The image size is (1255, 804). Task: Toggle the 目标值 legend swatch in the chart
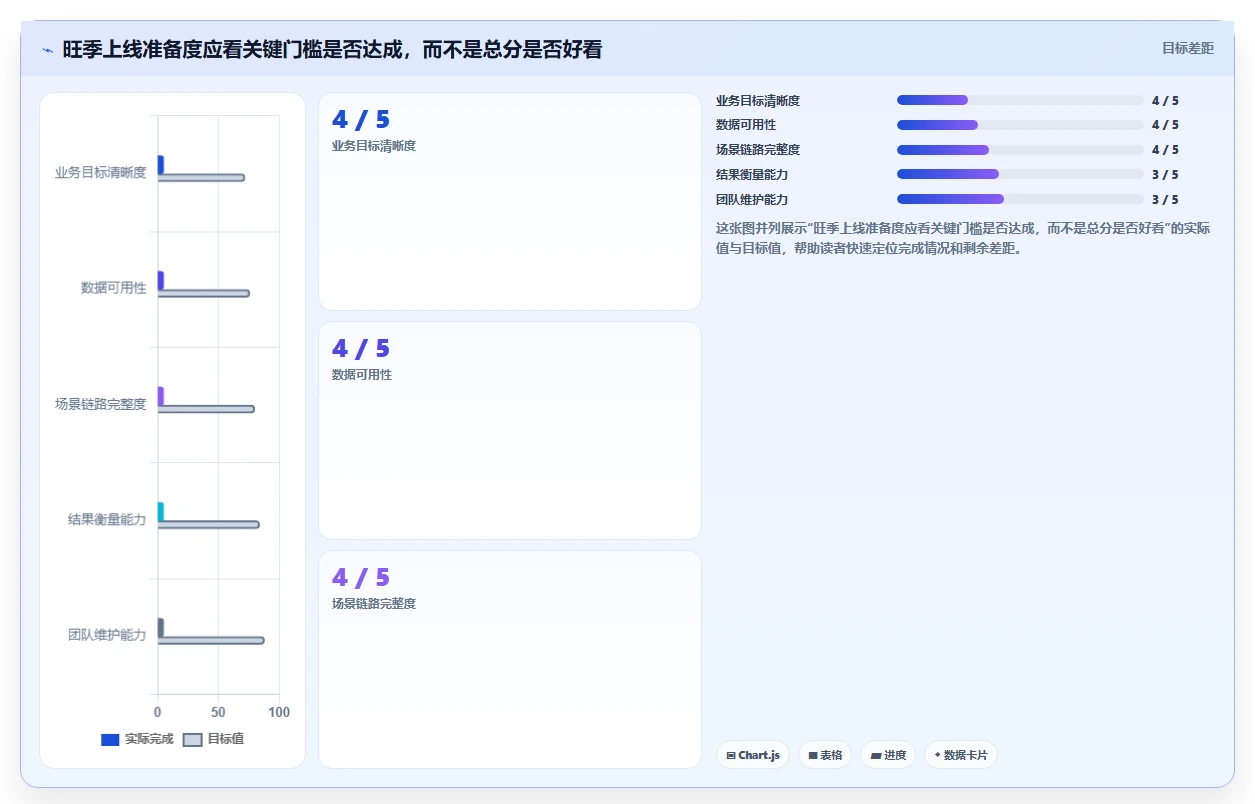point(193,740)
